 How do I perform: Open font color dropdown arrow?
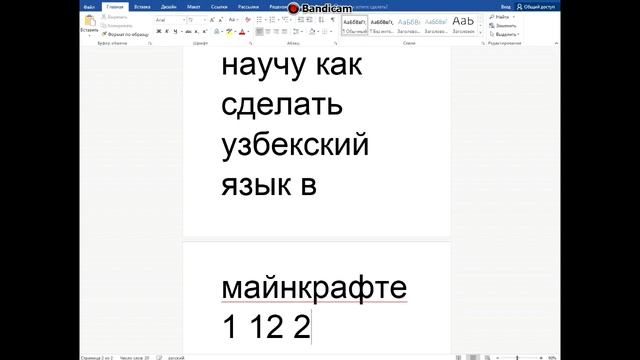coord(248,31)
